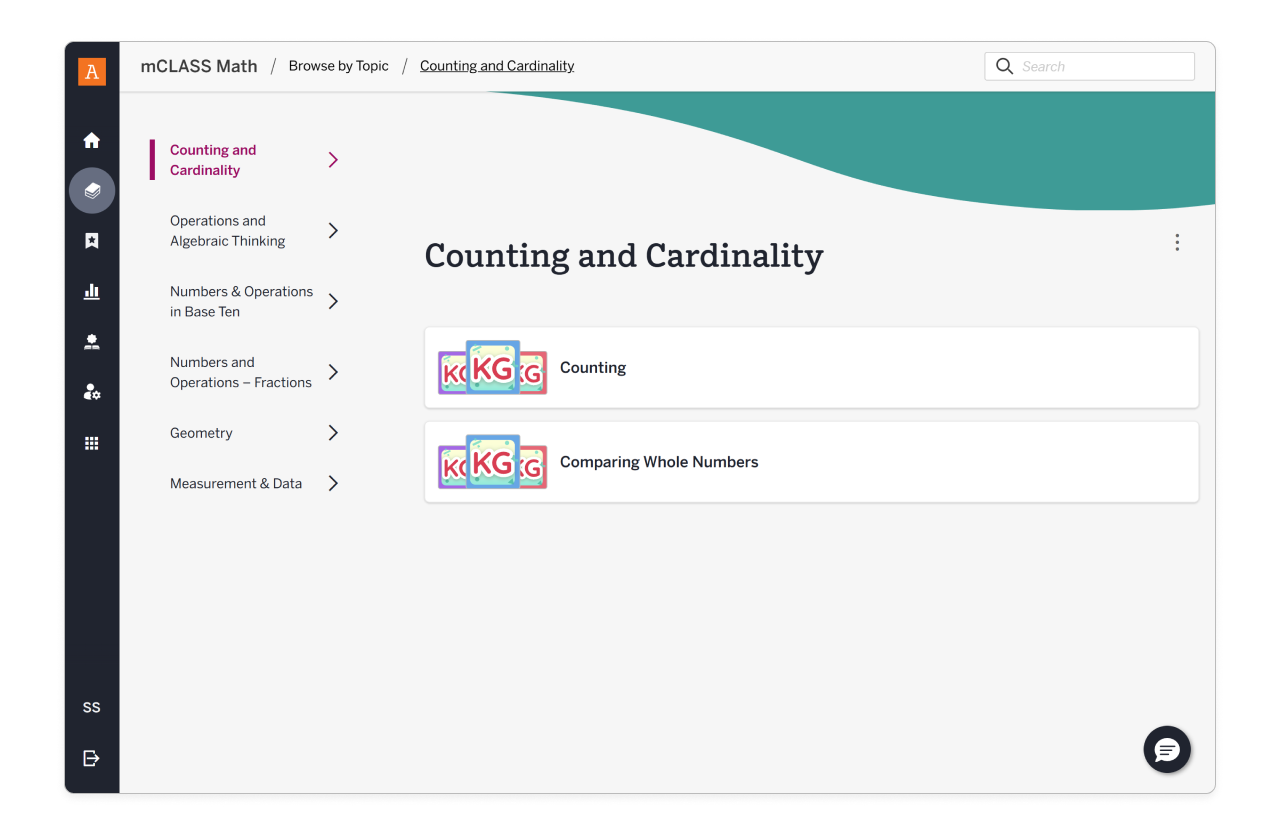The width and height of the screenshot is (1280, 836).
Task: Click the Amplify logo at the top
Action: point(91,71)
